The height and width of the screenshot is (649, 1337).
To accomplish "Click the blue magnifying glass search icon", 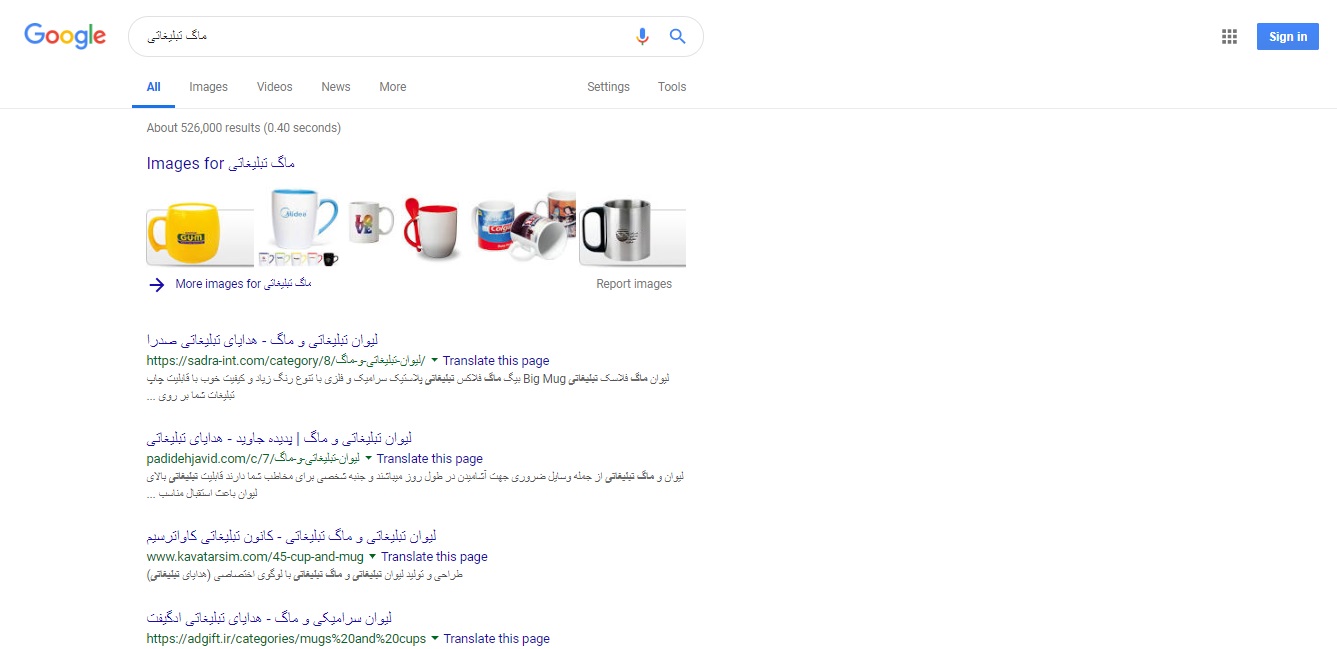I will (x=677, y=36).
